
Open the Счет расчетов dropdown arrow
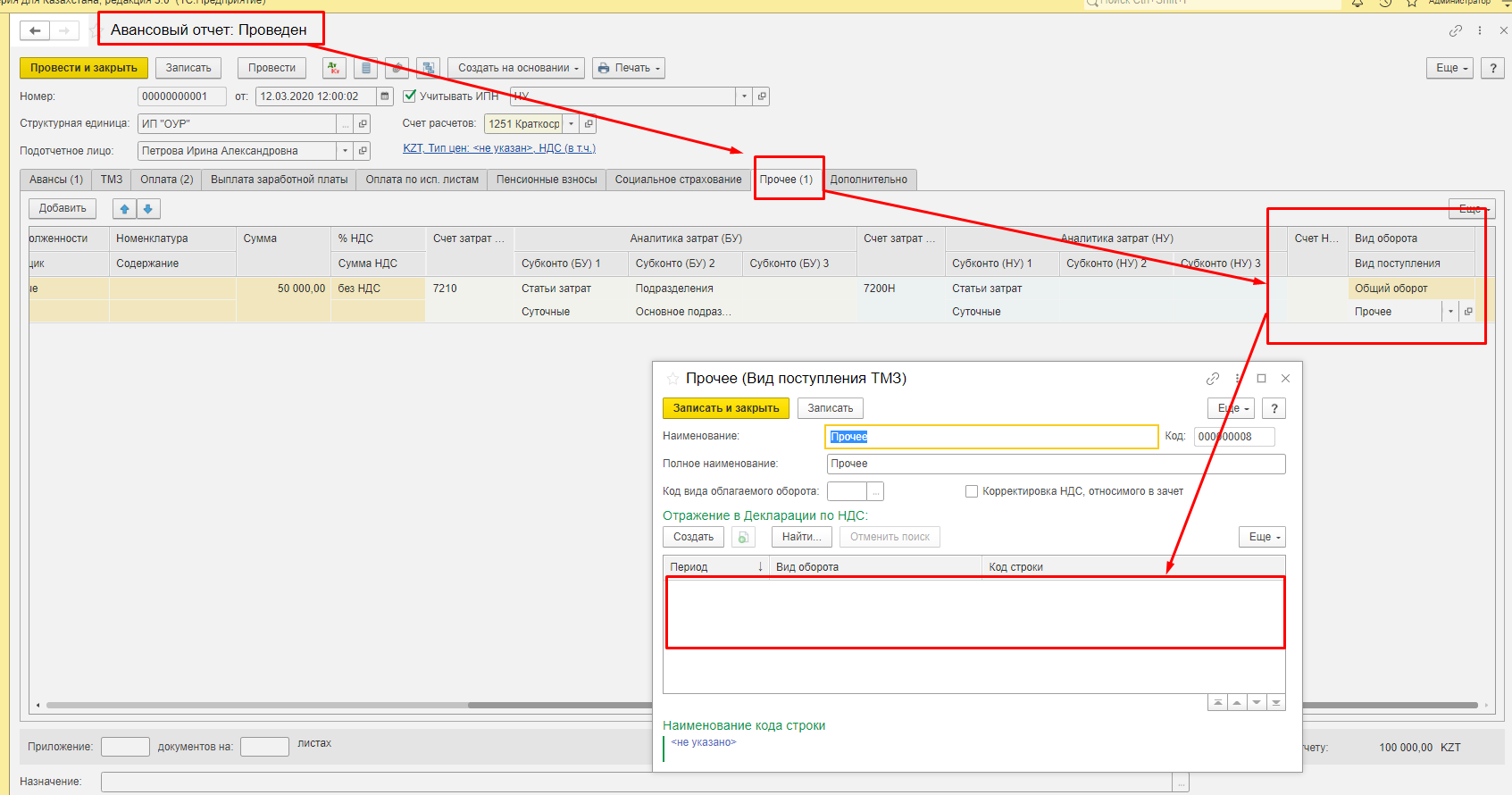click(x=572, y=124)
